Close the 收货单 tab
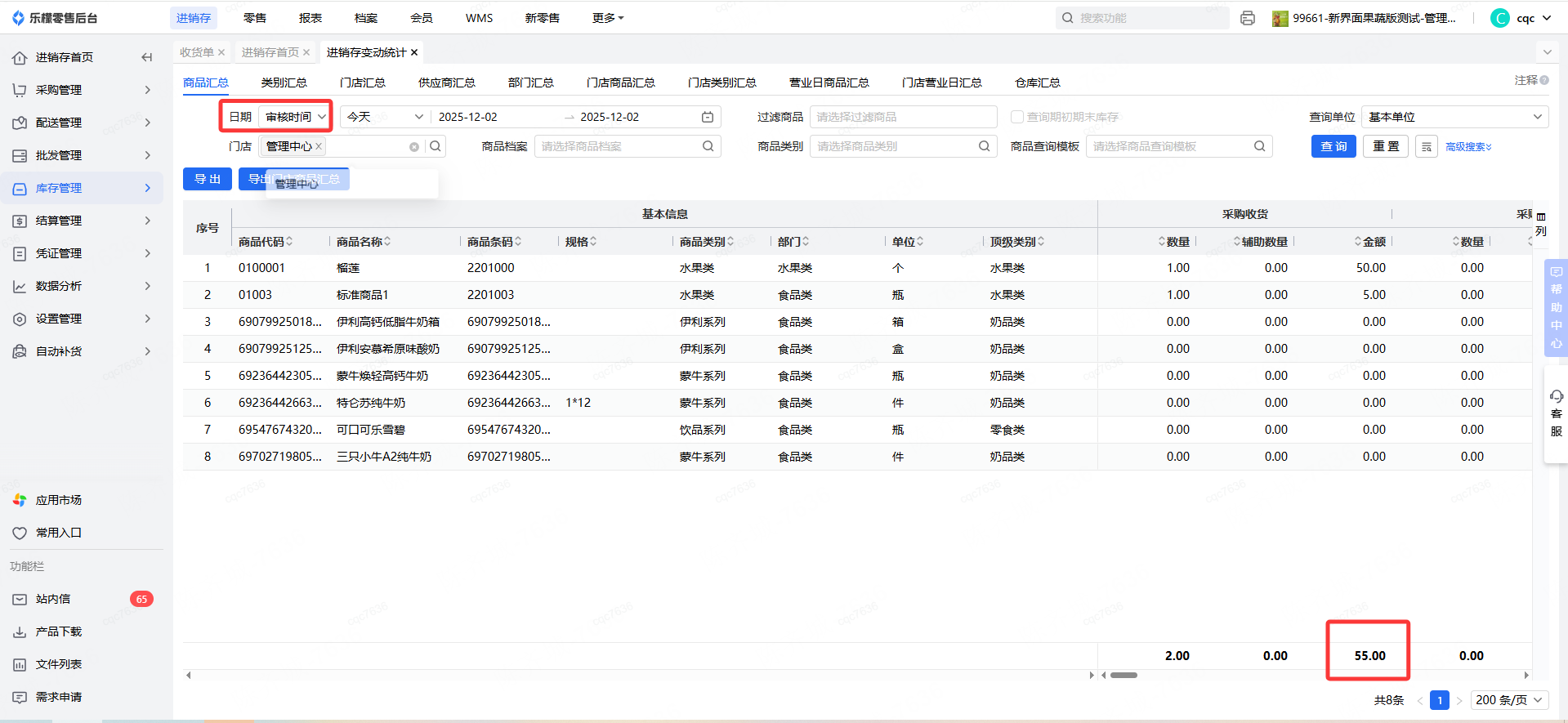 (x=221, y=52)
